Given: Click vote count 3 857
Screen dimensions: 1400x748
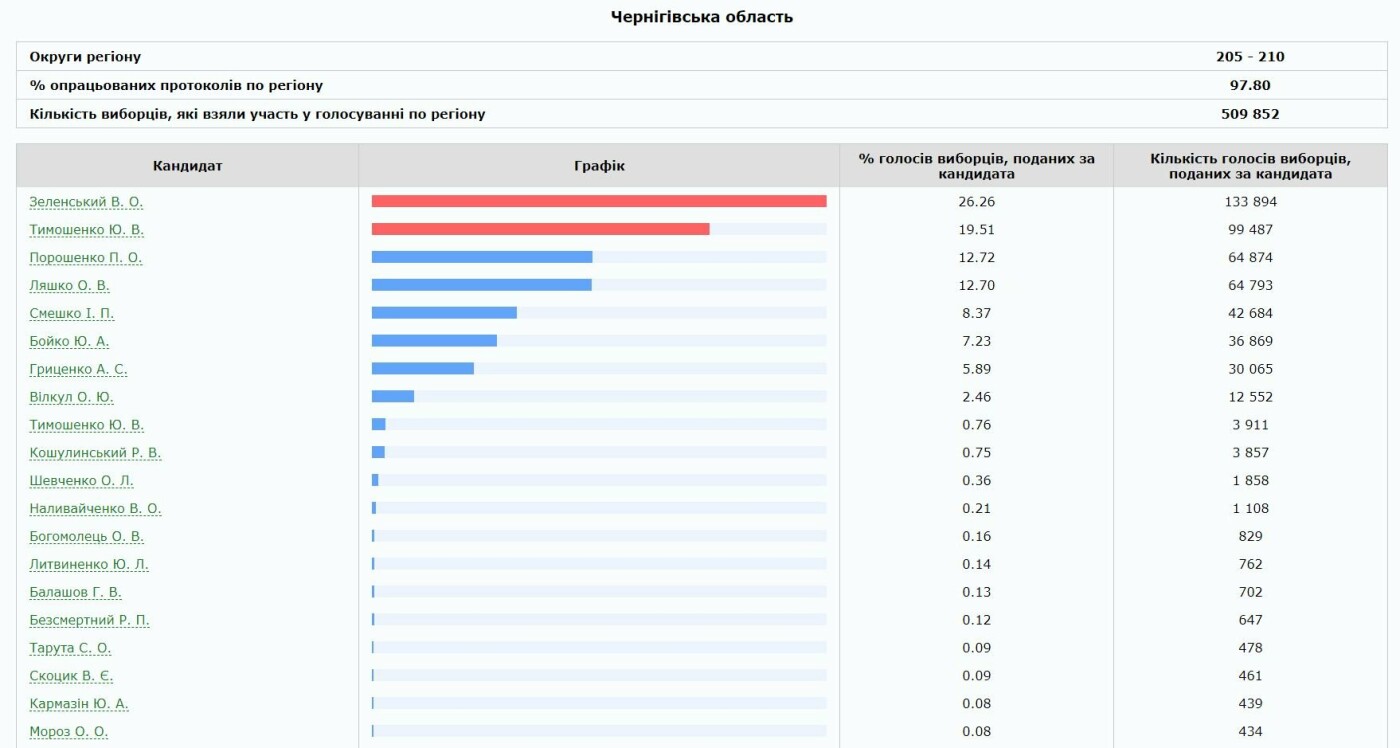Looking at the screenshot, I should tap(1250, 453).
